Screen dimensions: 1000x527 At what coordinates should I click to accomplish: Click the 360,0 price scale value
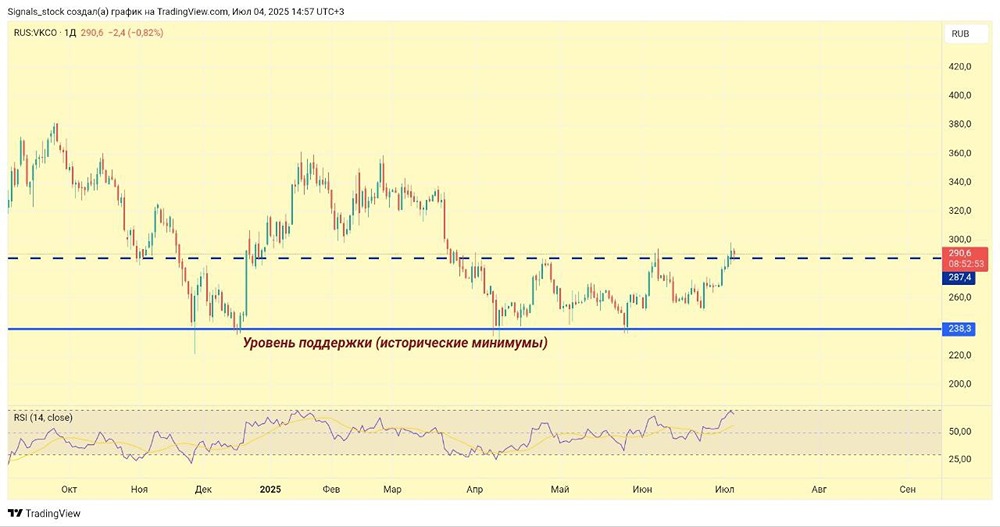click(960, 153)
